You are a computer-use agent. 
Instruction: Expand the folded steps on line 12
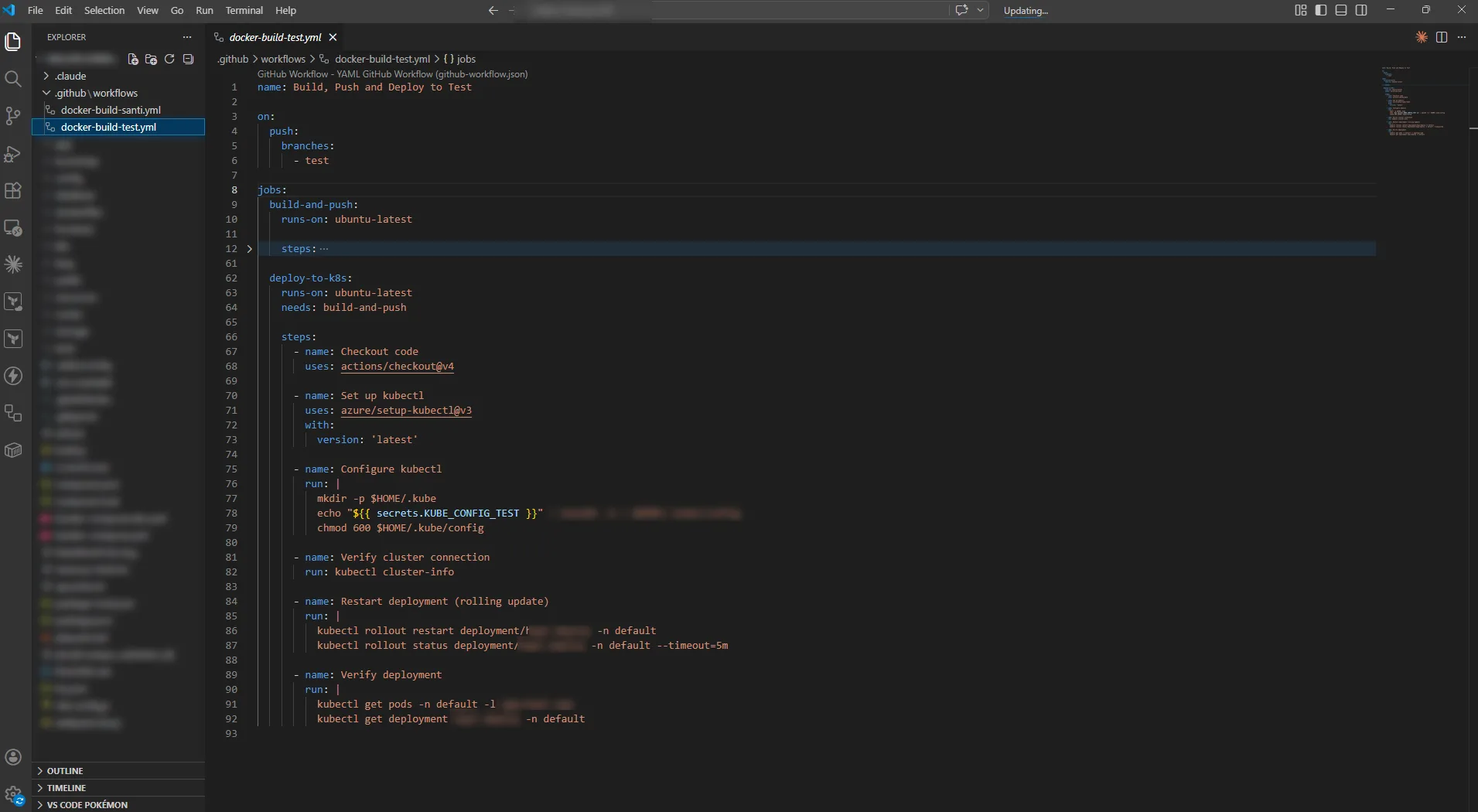click(249, 249)
